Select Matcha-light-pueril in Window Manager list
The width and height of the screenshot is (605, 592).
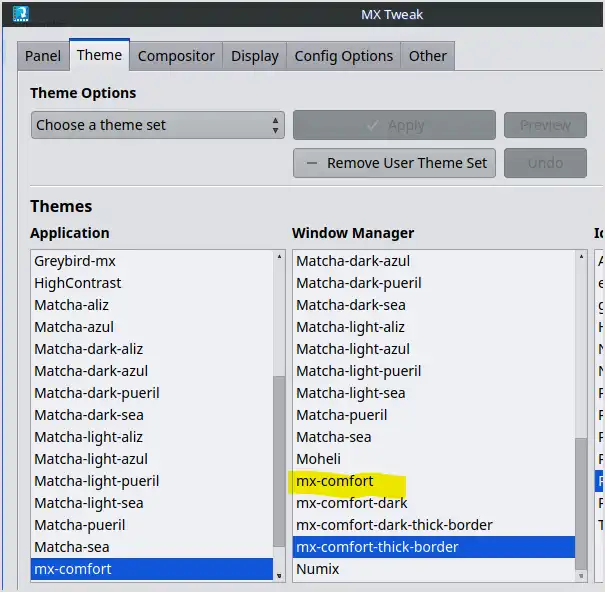pyautogui.click(x=434, y=371)
